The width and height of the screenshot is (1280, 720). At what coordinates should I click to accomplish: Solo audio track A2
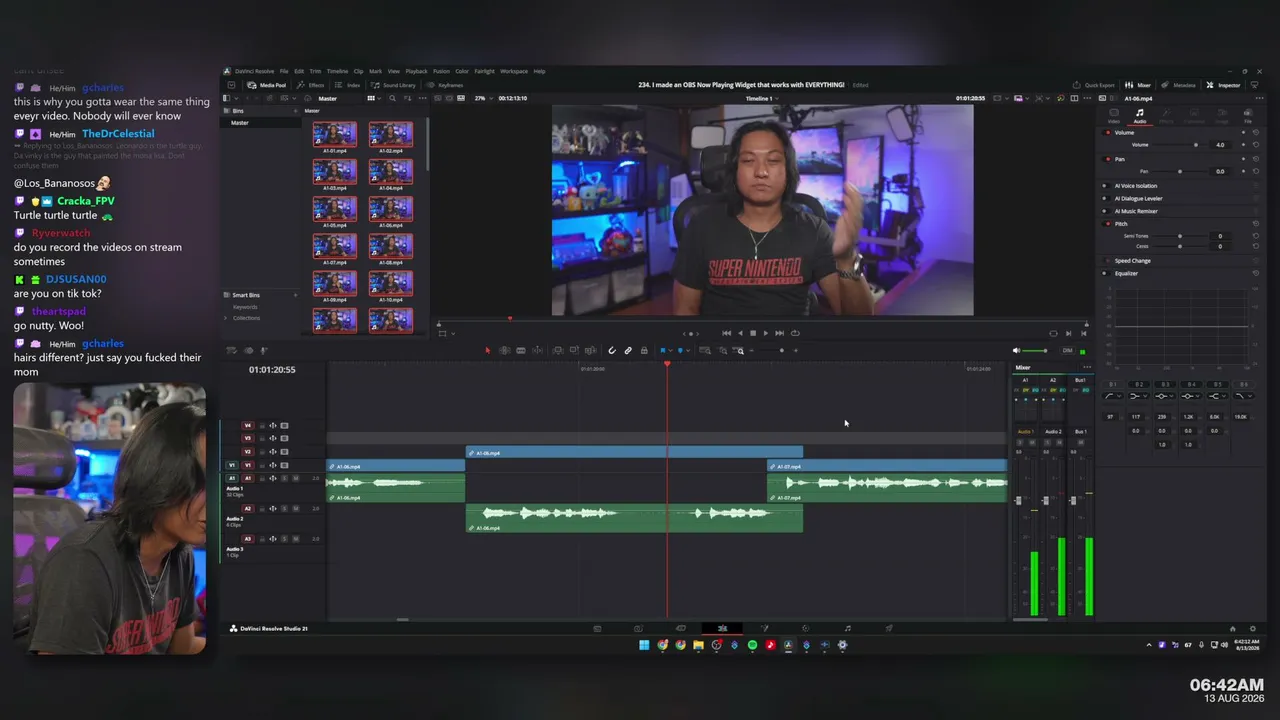pyautogui.click(x=283, y=508)
